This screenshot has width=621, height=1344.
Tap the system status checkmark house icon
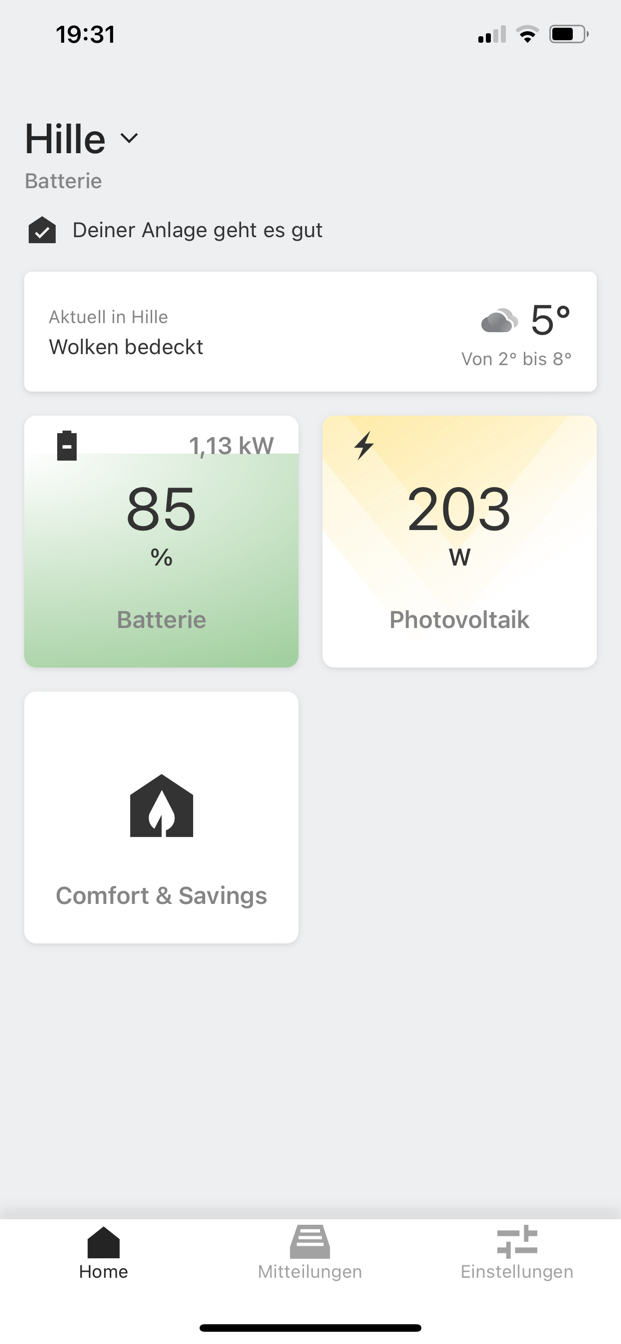tap(42, 230)
